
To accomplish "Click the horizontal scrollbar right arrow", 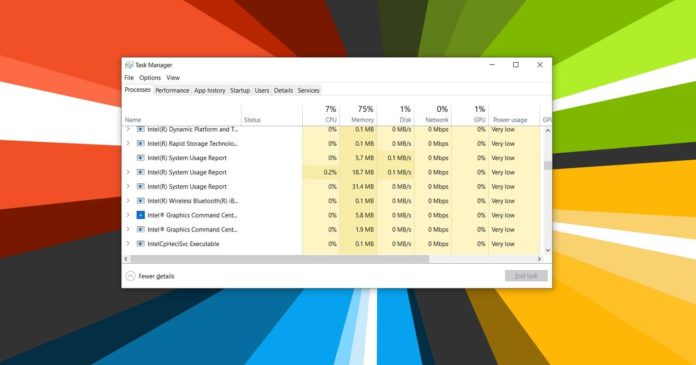I will coord(539,259).
